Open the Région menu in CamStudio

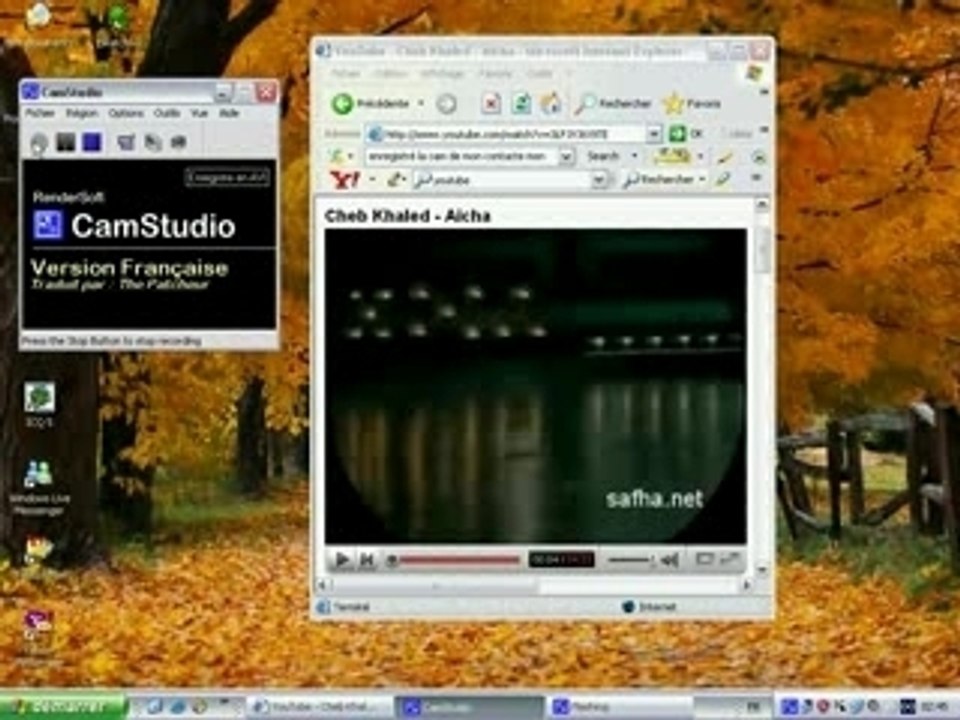(82, 113)
